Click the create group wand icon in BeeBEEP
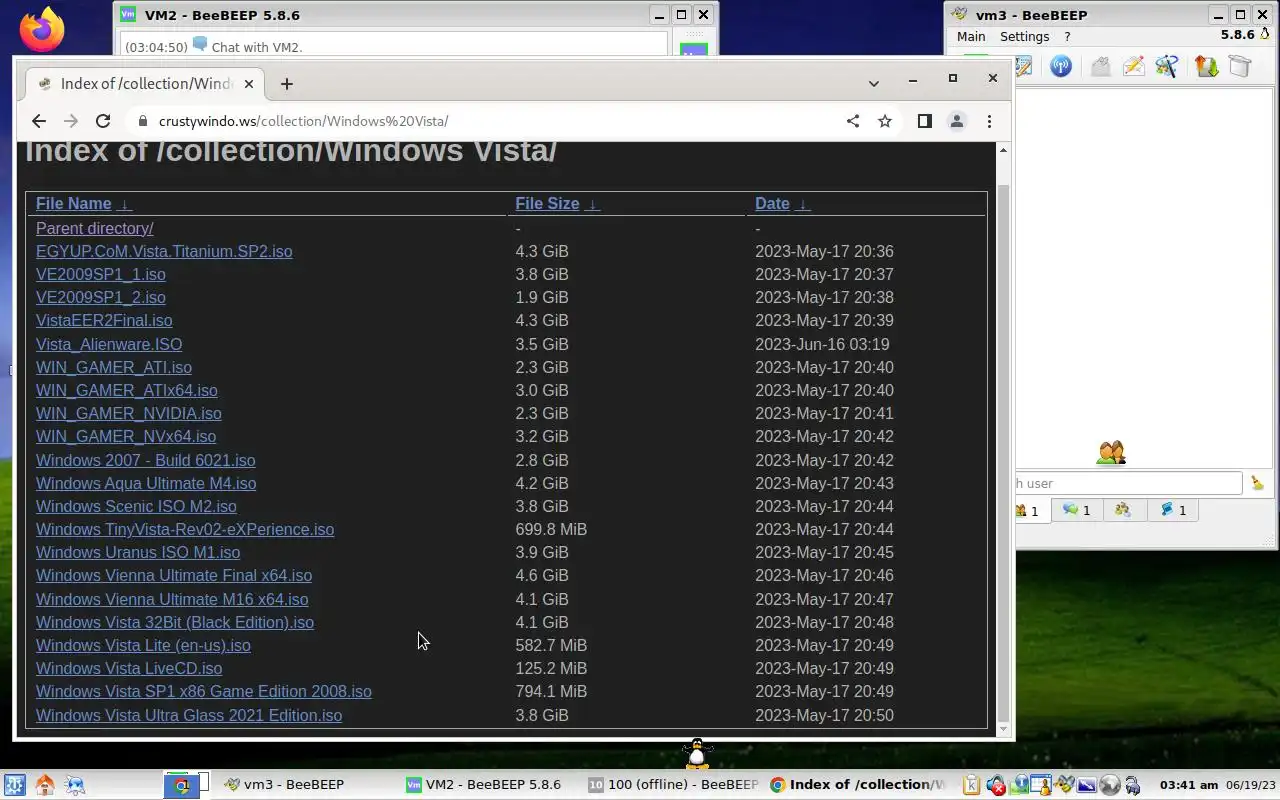Image resolution: width=1280 pixels, height=800 pixels. point(1167,66)
